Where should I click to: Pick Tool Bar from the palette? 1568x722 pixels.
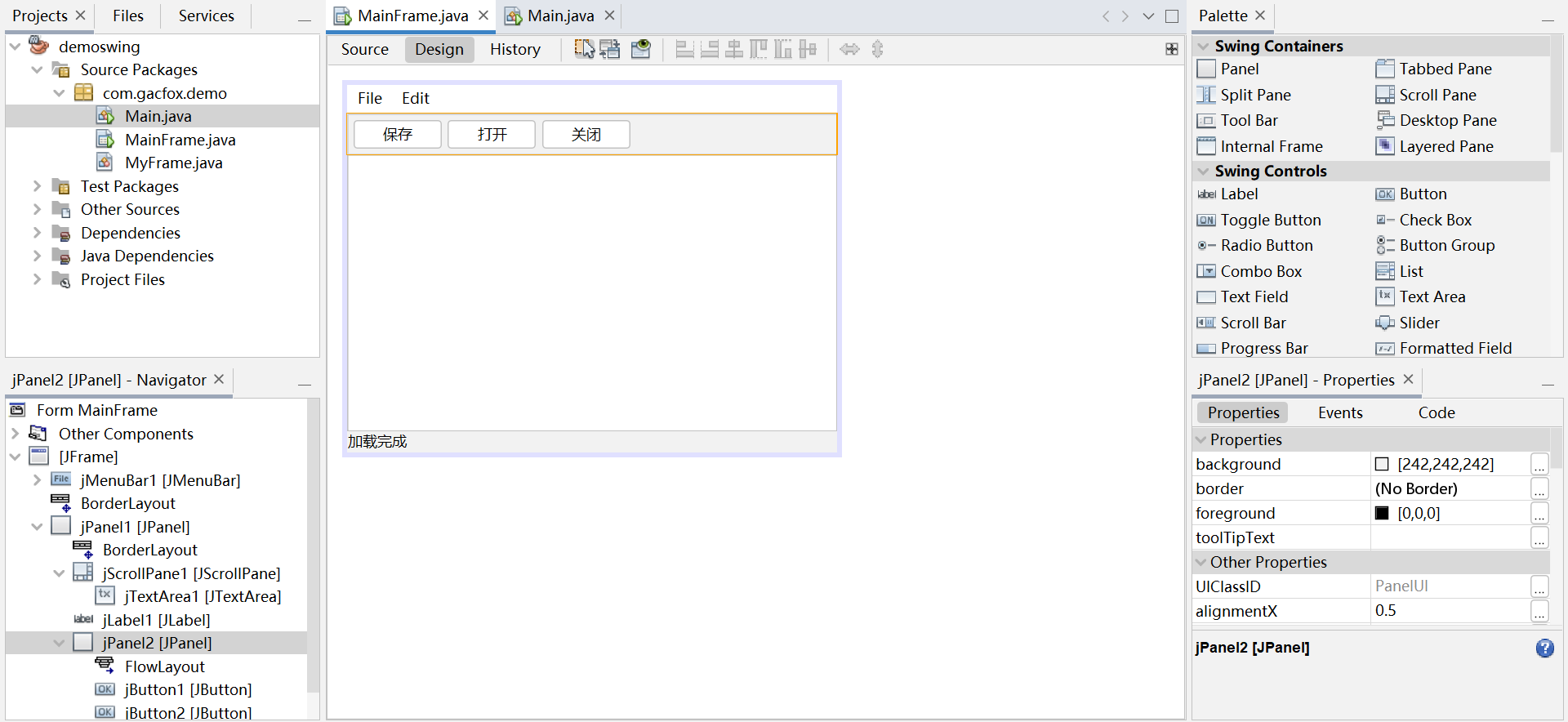click(x=1237, y=120)
